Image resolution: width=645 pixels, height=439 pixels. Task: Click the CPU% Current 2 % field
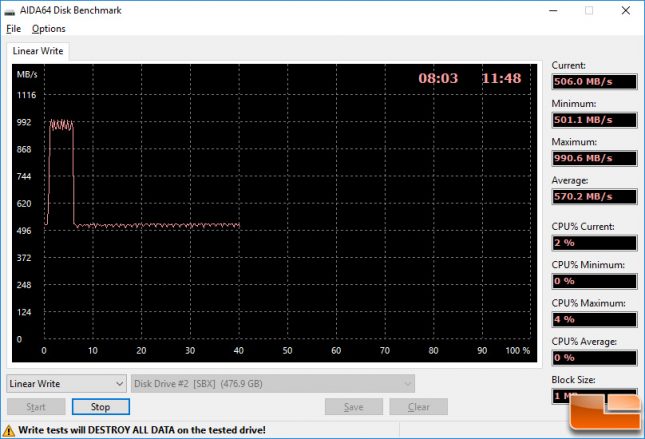click(594, 243)
